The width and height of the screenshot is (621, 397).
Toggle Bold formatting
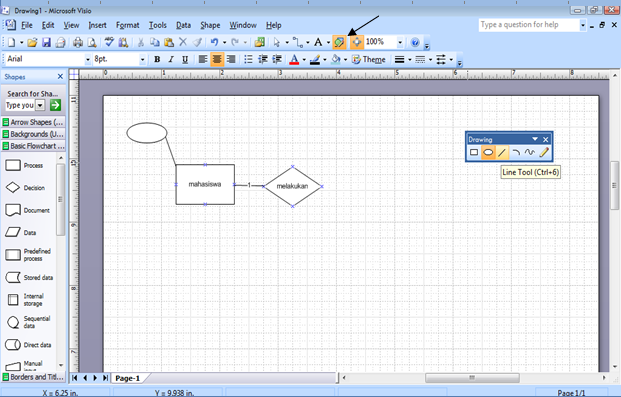click(x=157, y=59)
